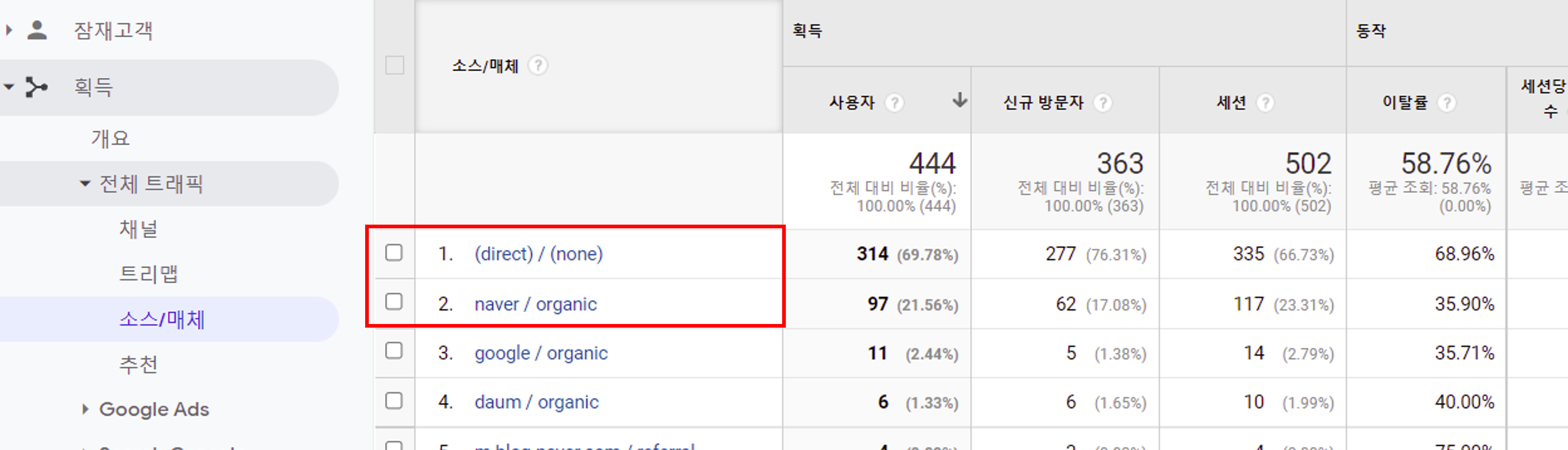Screen dimensions: 1568x450
Task: Select the 추천 menu item
Action: (138, 364)
